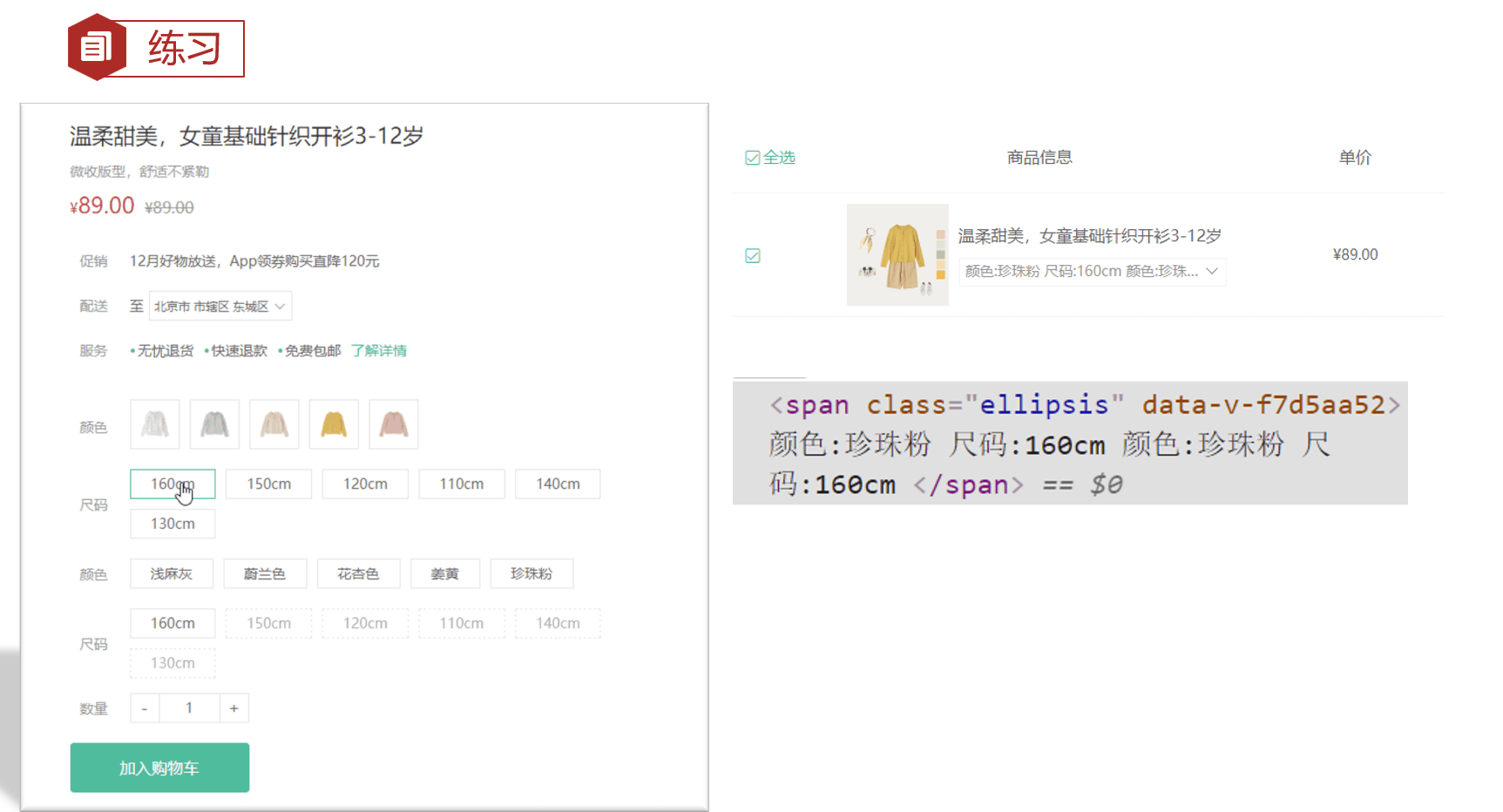Select the gray-blue cardigan color thumbnail
The width and height of the screenshot is (1503, 812).
[x=214, y=424]
